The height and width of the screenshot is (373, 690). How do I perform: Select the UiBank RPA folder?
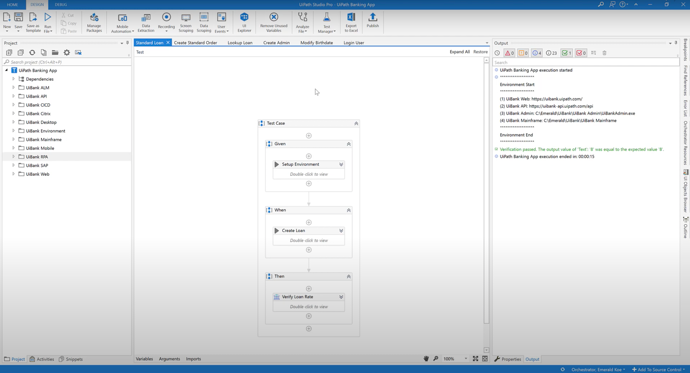tap(37, 157)
